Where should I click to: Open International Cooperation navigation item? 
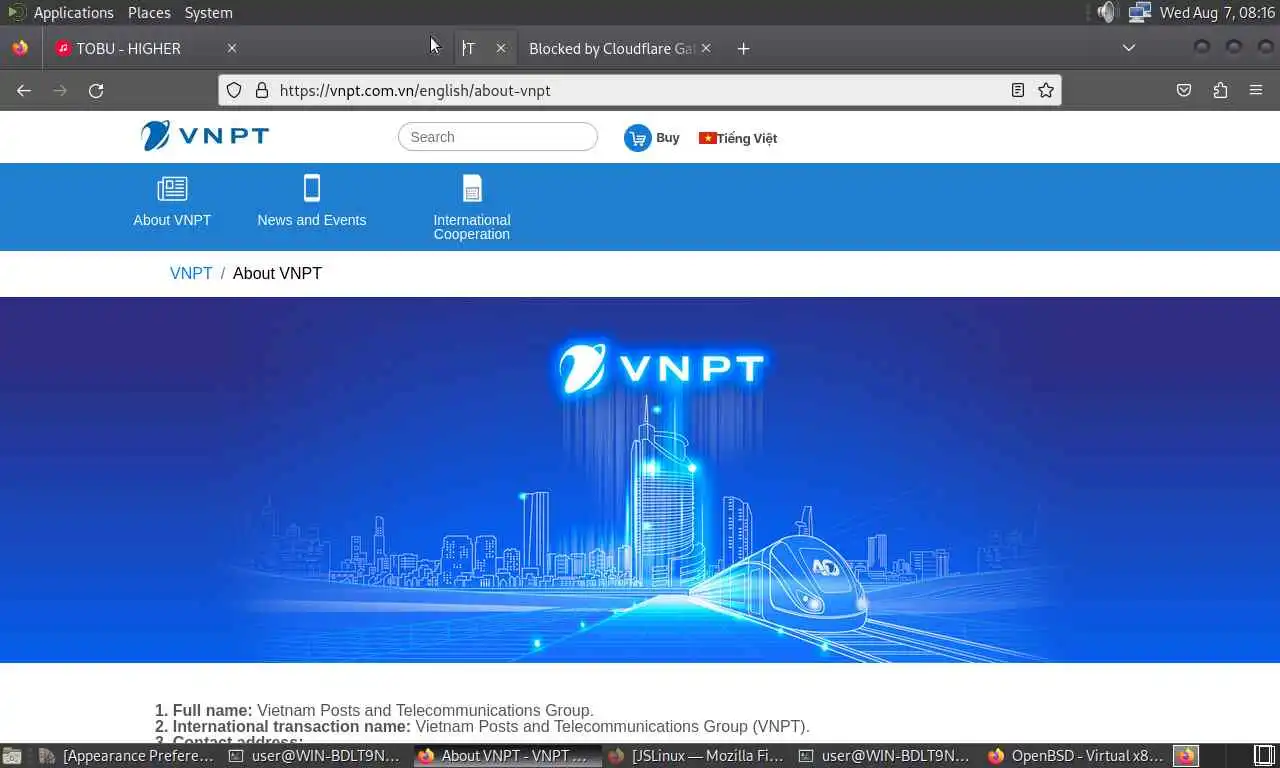click(472, 227)
